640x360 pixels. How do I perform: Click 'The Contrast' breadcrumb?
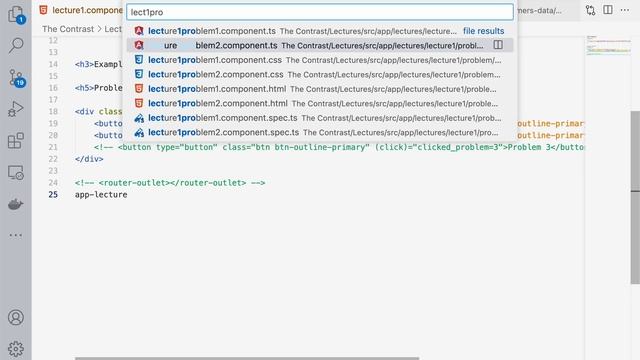pos(68,29)
